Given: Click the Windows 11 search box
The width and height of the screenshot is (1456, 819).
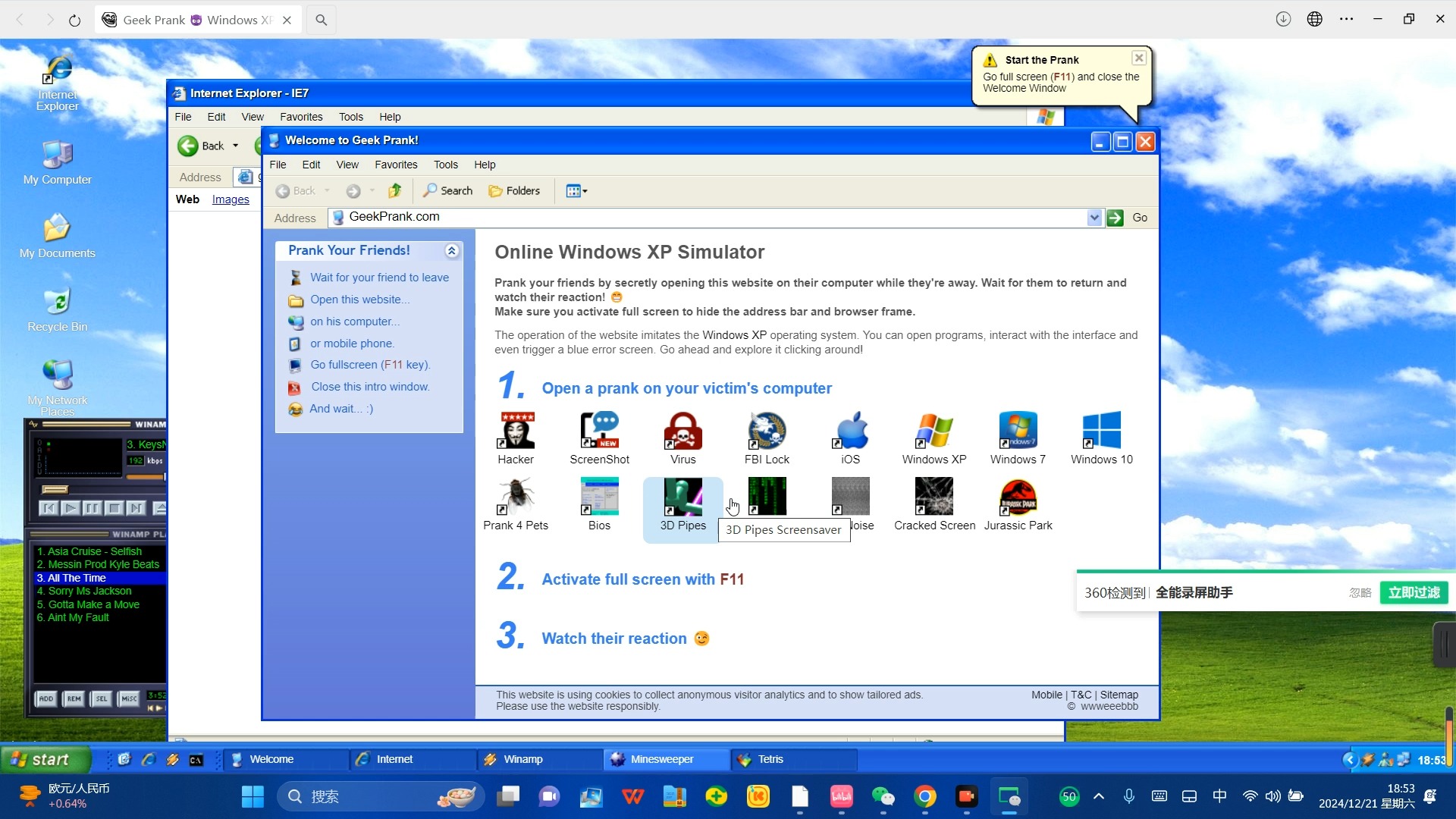Looking at the screenshot, I should pos(381,796).
